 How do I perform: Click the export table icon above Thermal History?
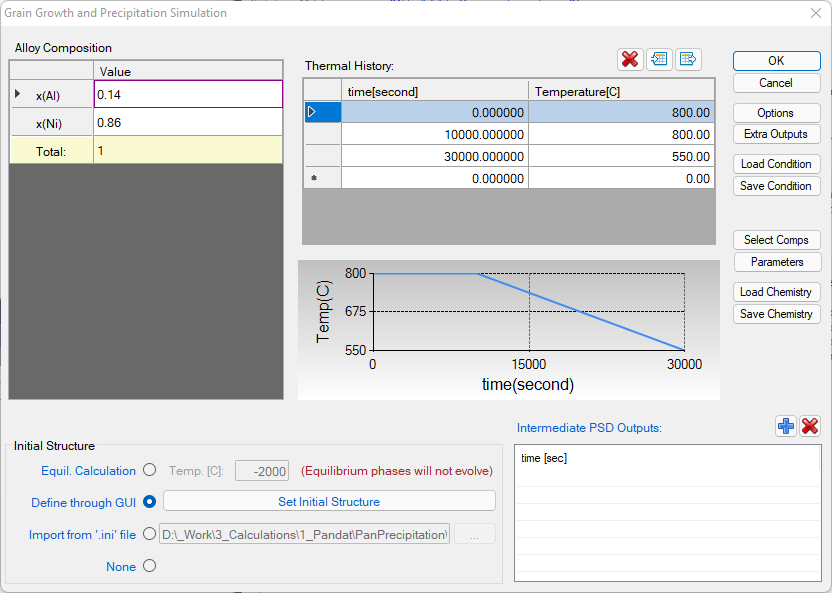[x=688, y=59]
